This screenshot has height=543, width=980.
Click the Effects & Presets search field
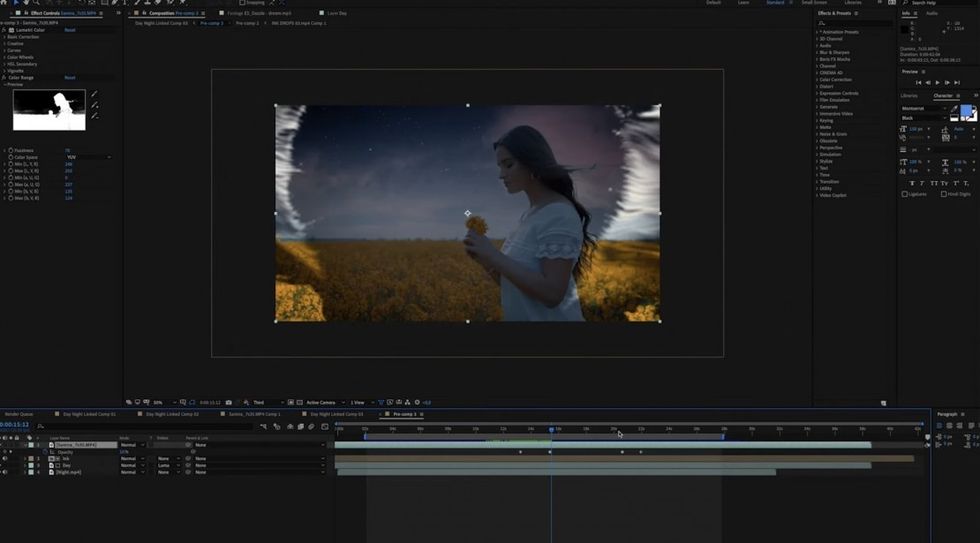855,23
